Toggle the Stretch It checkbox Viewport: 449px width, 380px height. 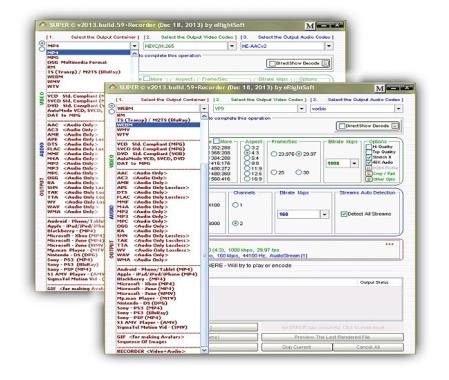click(369, 157)
